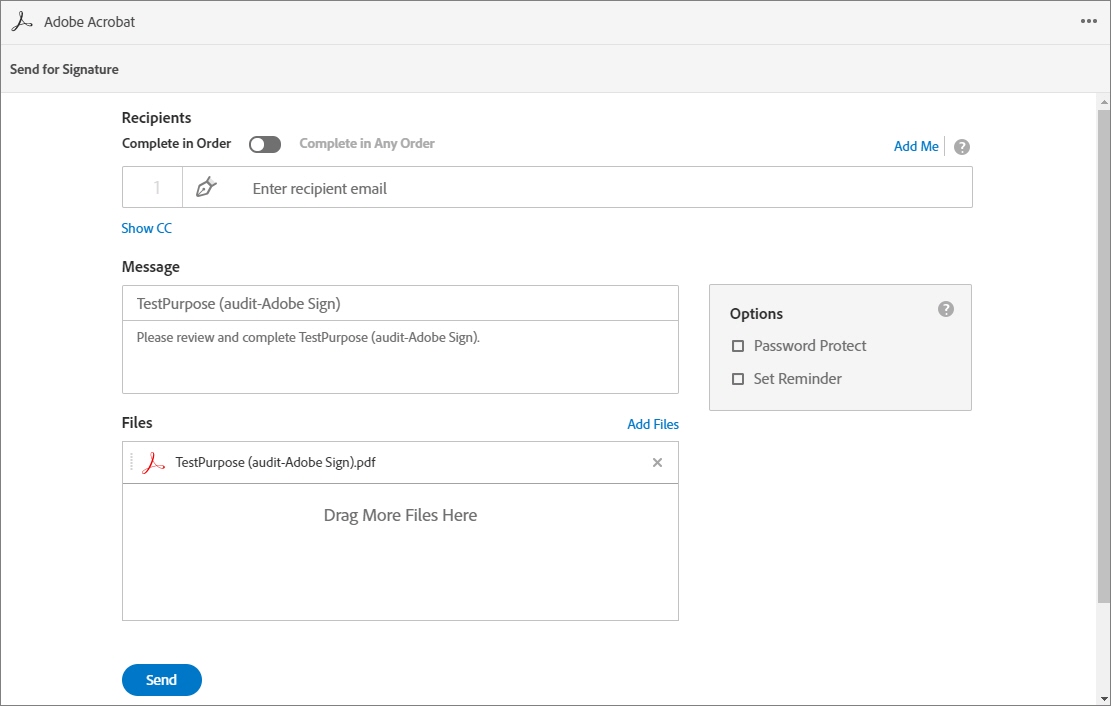This screenshot has width=1111, height=706.
Task: Click the recipient email input field
Action: [500, 187]
